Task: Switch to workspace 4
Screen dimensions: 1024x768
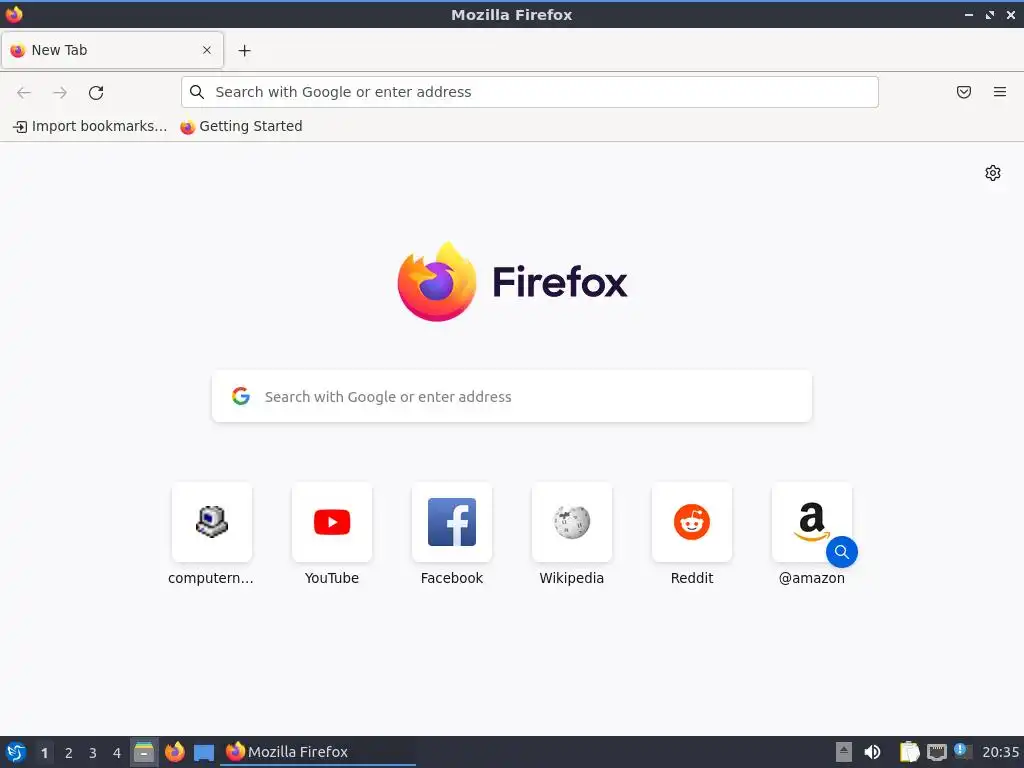Action: 117,753
